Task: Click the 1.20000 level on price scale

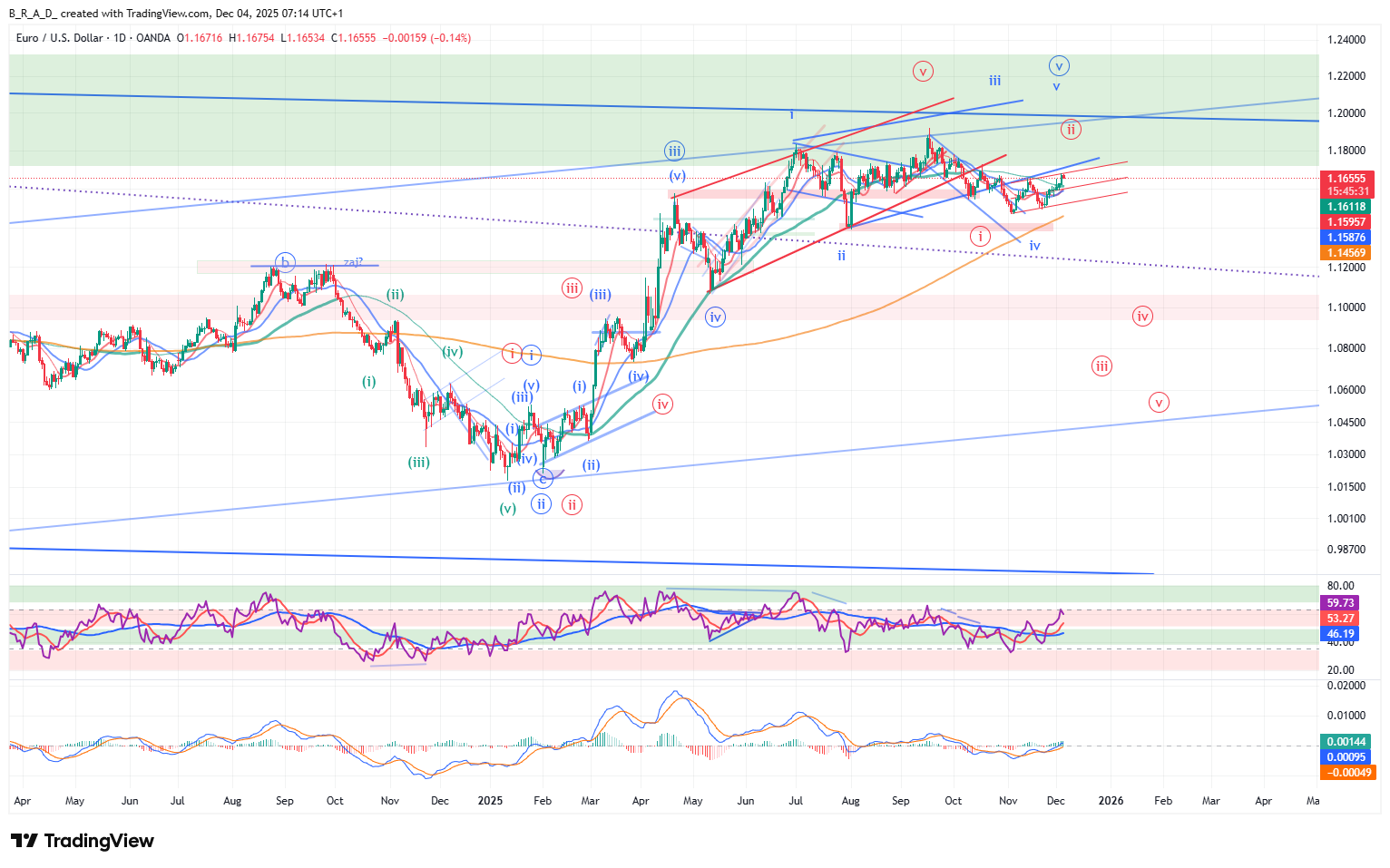Action: pyautogui.click(x=1346, y=113)
